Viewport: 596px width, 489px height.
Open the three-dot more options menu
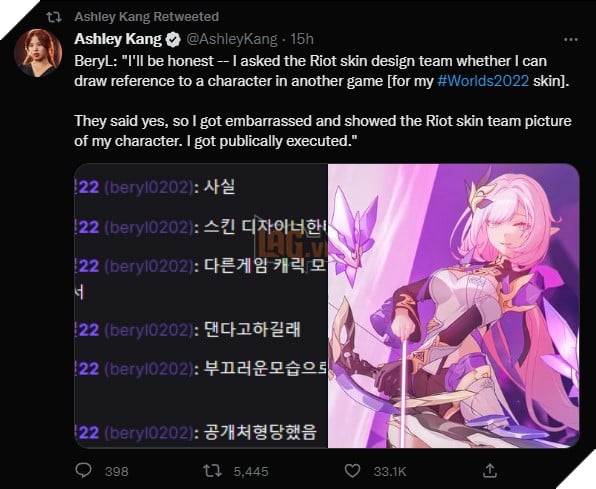pos(571,40)
